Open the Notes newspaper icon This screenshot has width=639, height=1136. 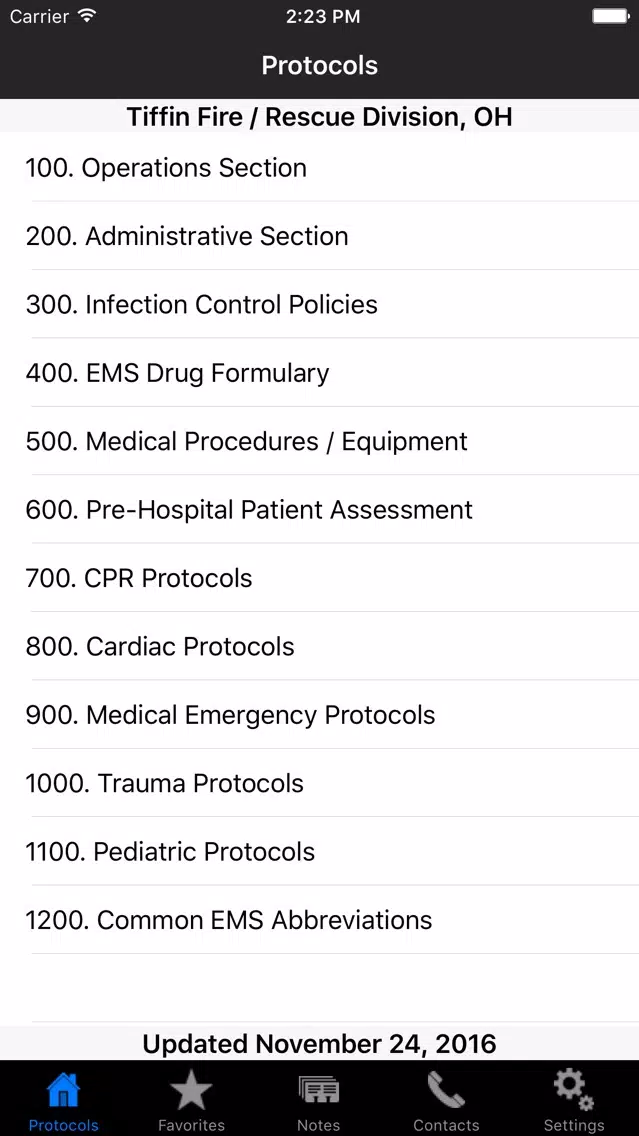click(x=319, y=1090)
